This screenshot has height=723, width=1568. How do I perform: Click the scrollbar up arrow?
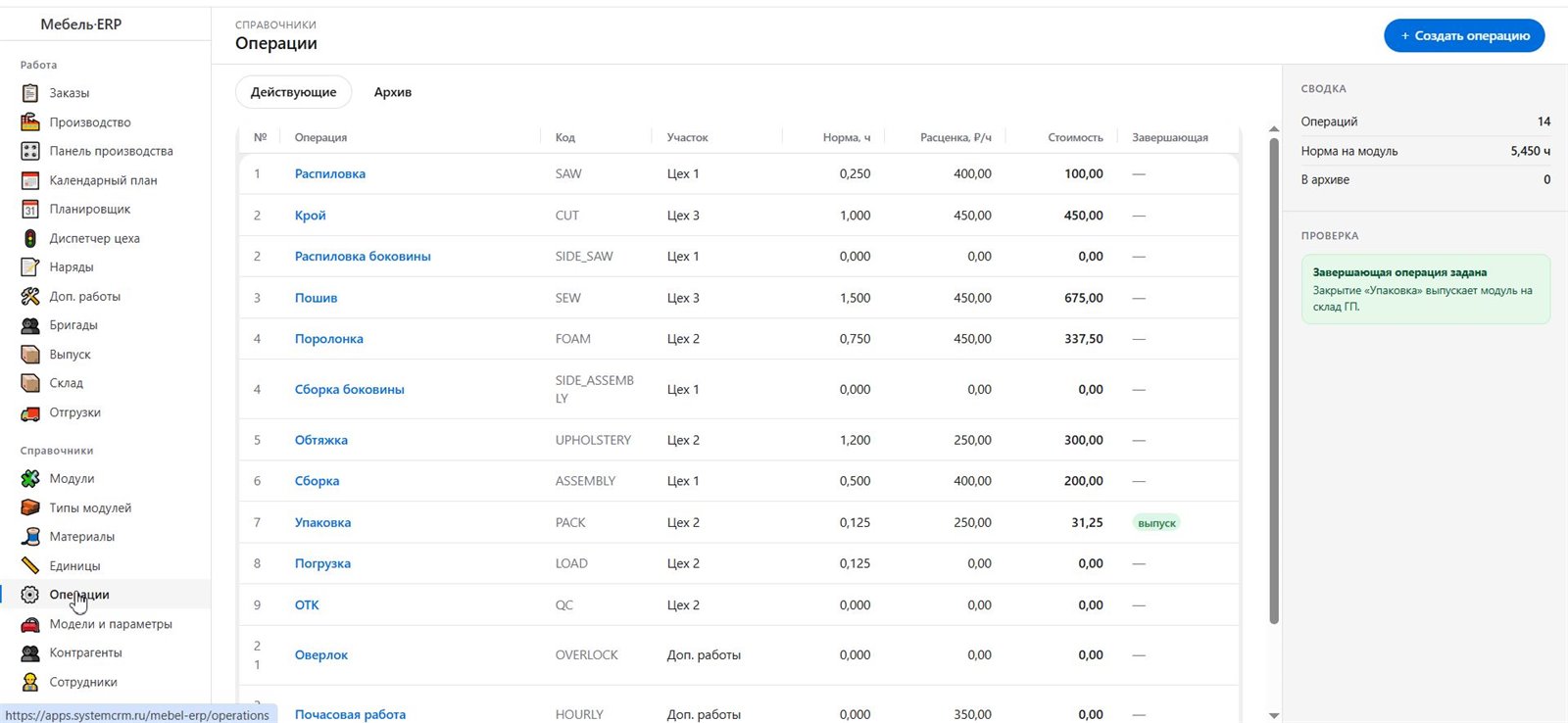click(1274, 129)
